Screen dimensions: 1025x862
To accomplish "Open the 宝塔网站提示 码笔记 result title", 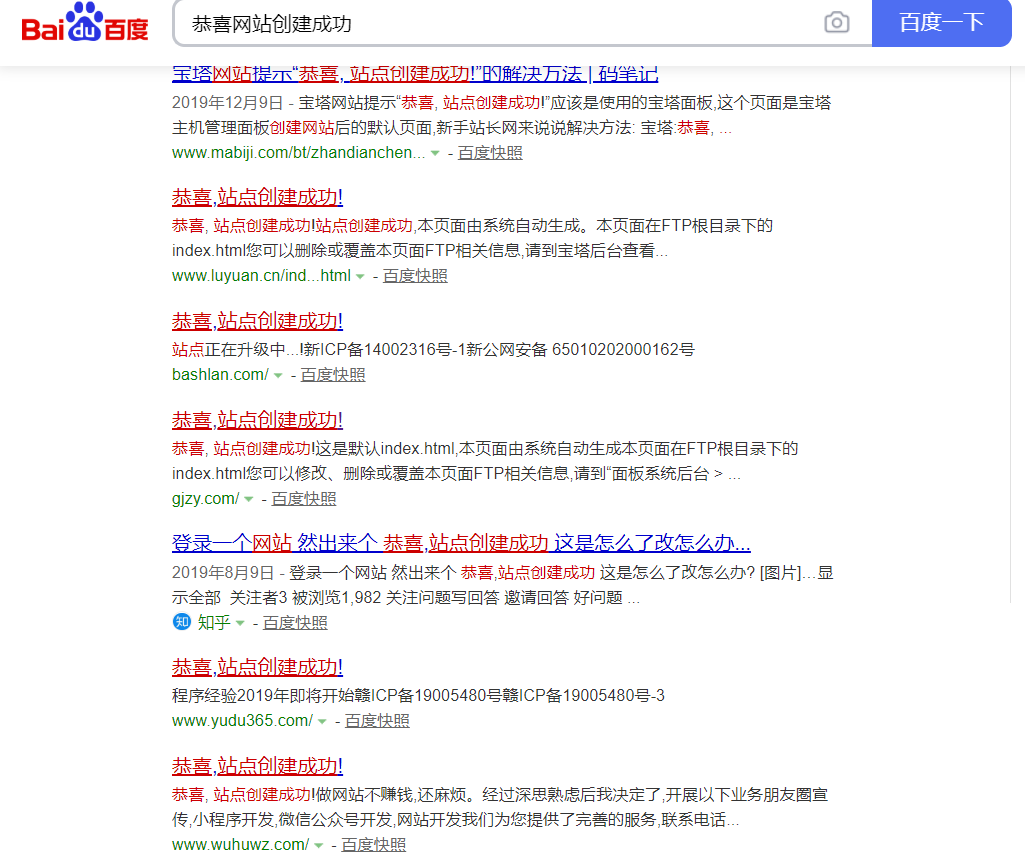I will coord(415,74).
